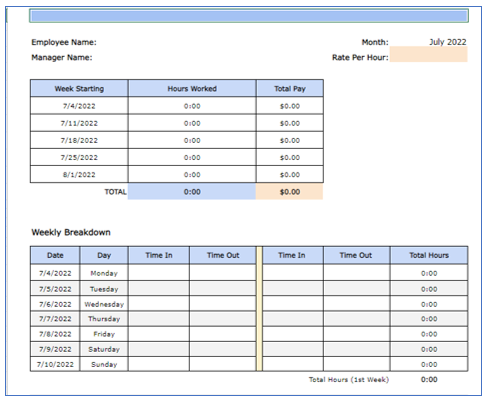This screenshot has width=487, height=402.
Task: Select the blue TOTAL hours cell
Action: (192, 192)
